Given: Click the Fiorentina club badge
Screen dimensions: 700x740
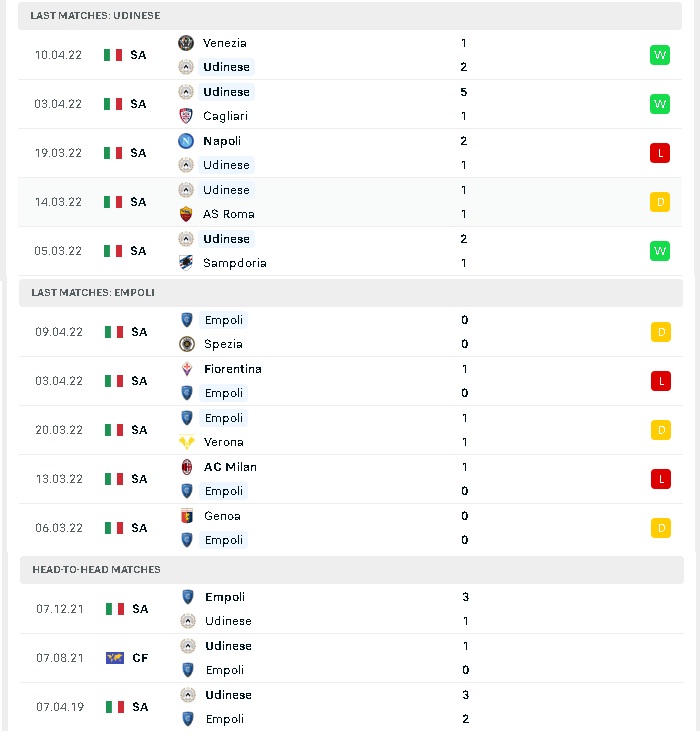Looking at the screenshot, I should (x=187, y=369).
